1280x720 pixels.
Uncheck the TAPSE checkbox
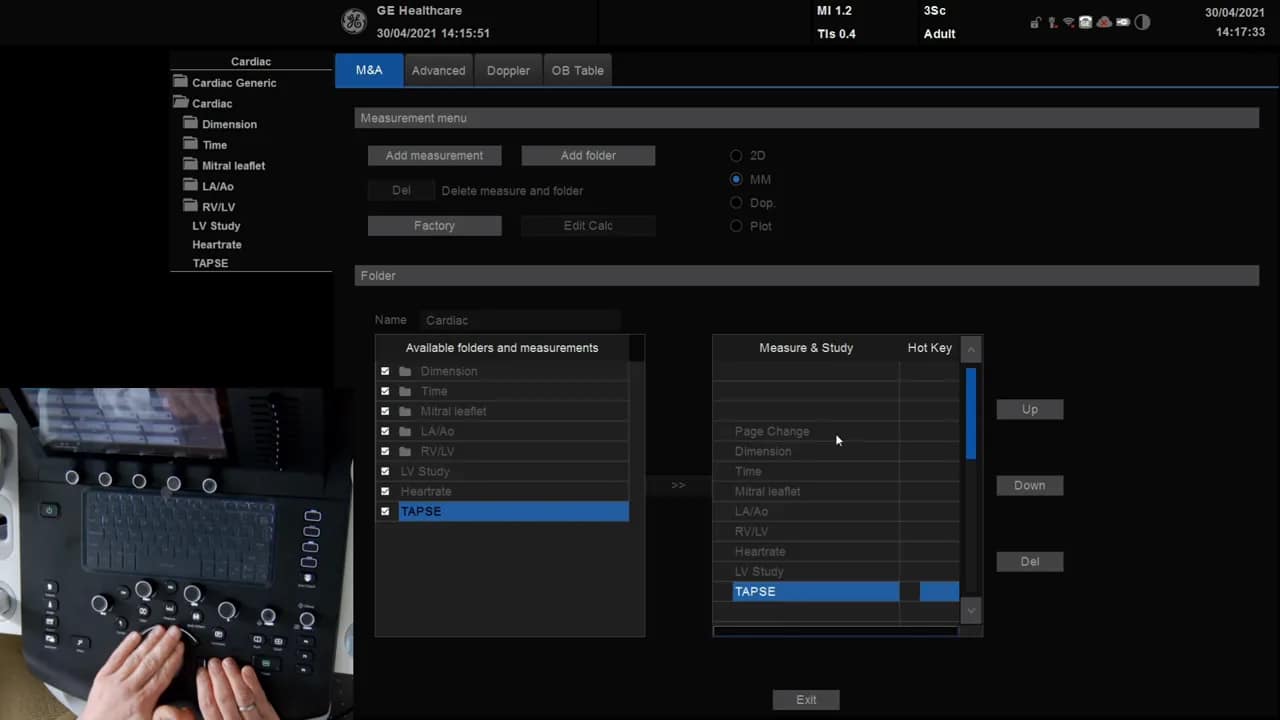(385, 511)
